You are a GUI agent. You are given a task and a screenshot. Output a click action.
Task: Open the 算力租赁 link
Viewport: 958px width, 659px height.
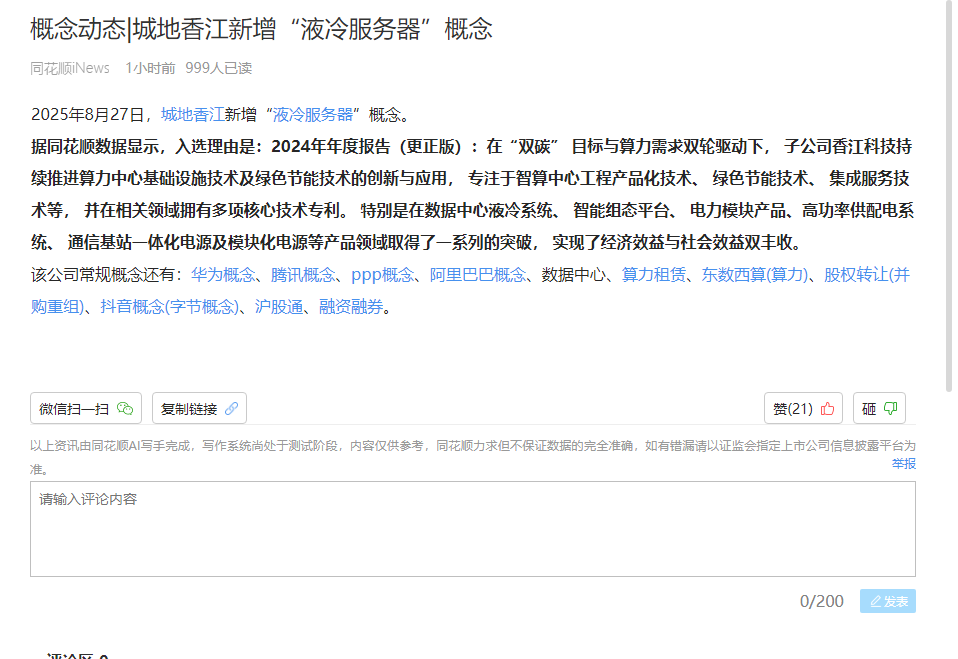[654, 274]
